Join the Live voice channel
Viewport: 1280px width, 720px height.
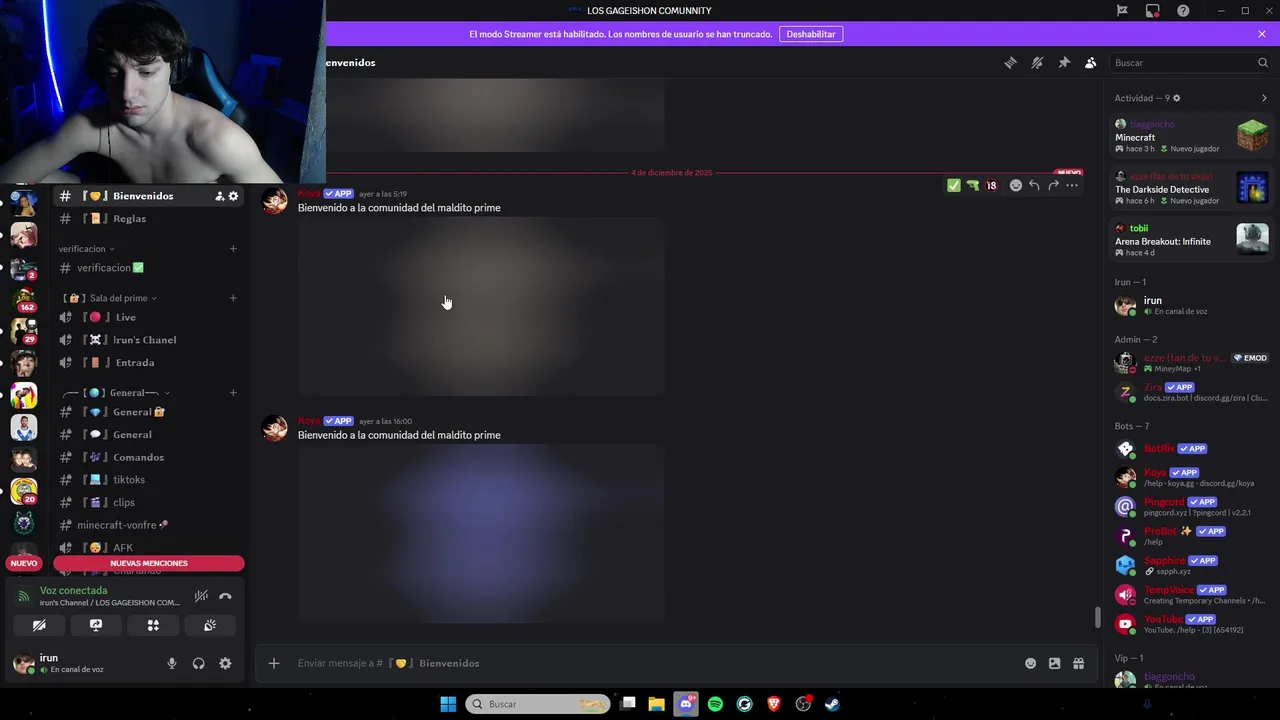click(x=148, y=317)
